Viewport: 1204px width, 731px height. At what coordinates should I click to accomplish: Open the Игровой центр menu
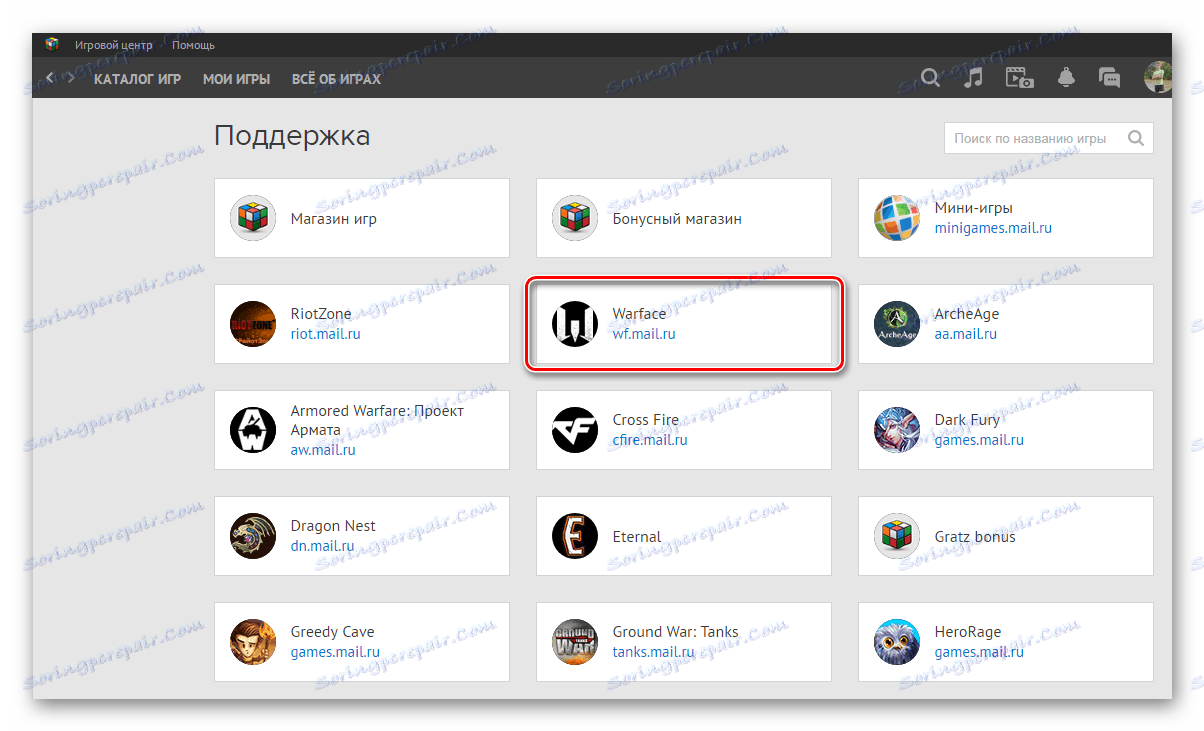(x=114, y=45)
